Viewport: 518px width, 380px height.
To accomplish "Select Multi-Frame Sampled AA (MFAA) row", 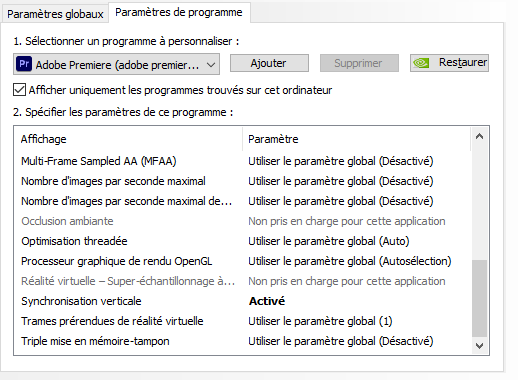I will point(242,161).
